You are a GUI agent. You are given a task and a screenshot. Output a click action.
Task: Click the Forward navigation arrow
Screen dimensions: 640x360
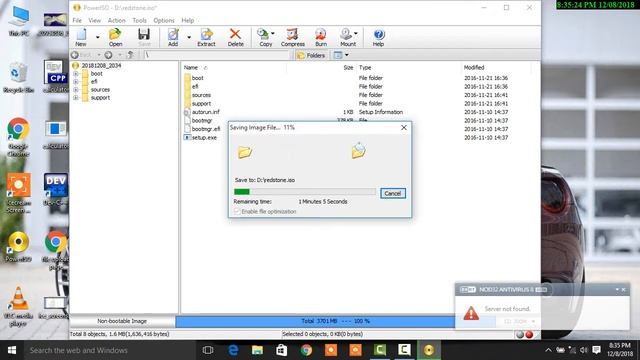click(108, 55)
